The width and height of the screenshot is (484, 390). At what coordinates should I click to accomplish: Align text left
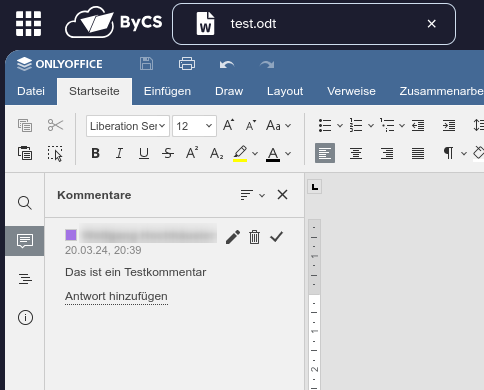[325, 153]
